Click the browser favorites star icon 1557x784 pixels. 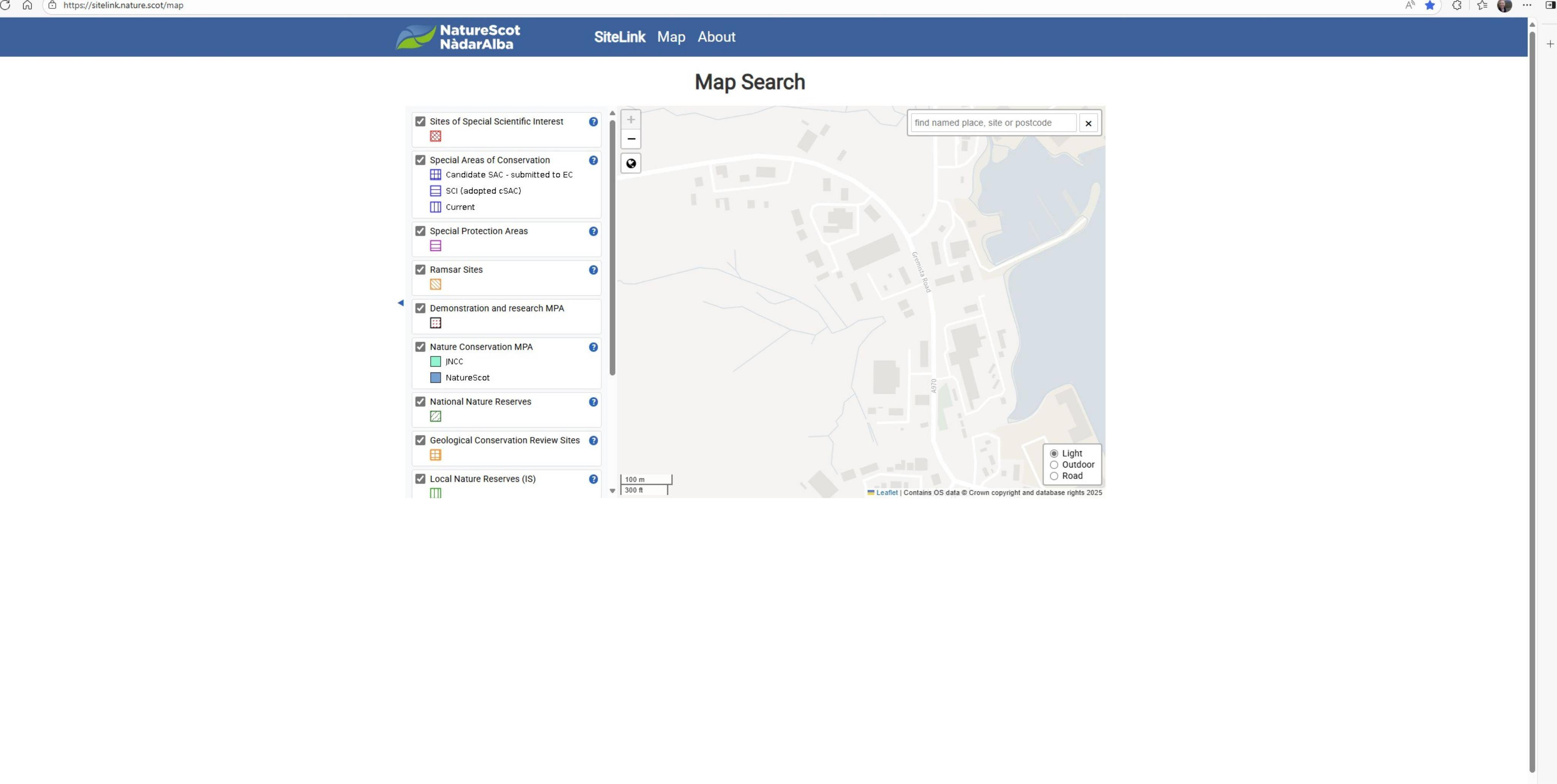click(x=1429, y=5)
